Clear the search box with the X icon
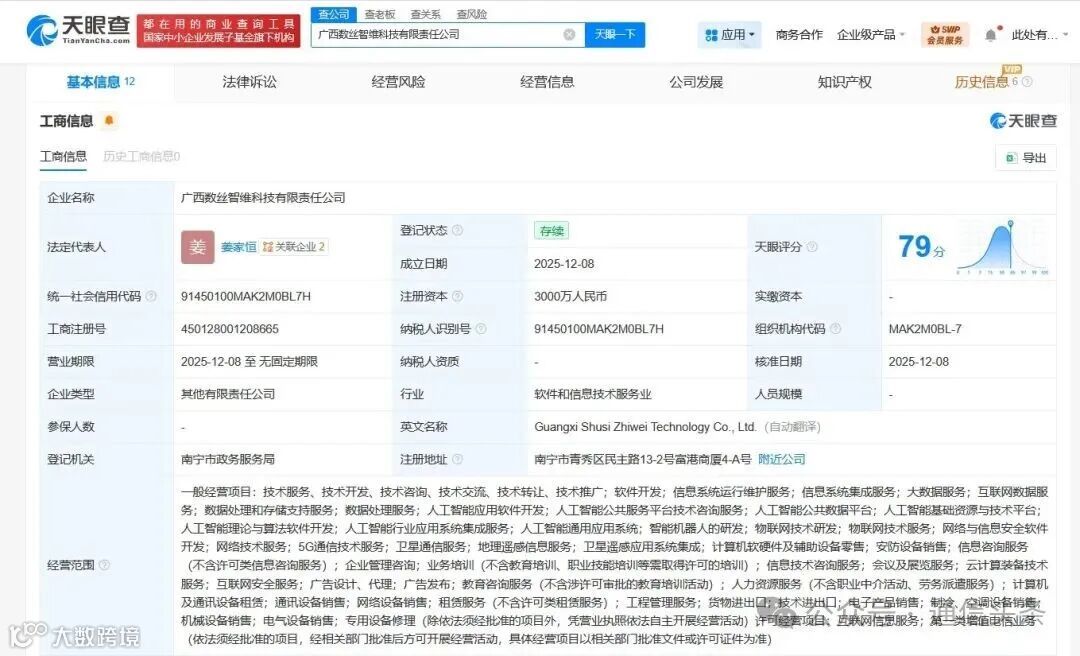Viewport: 1080px width, 656px height. pos(569,34)
